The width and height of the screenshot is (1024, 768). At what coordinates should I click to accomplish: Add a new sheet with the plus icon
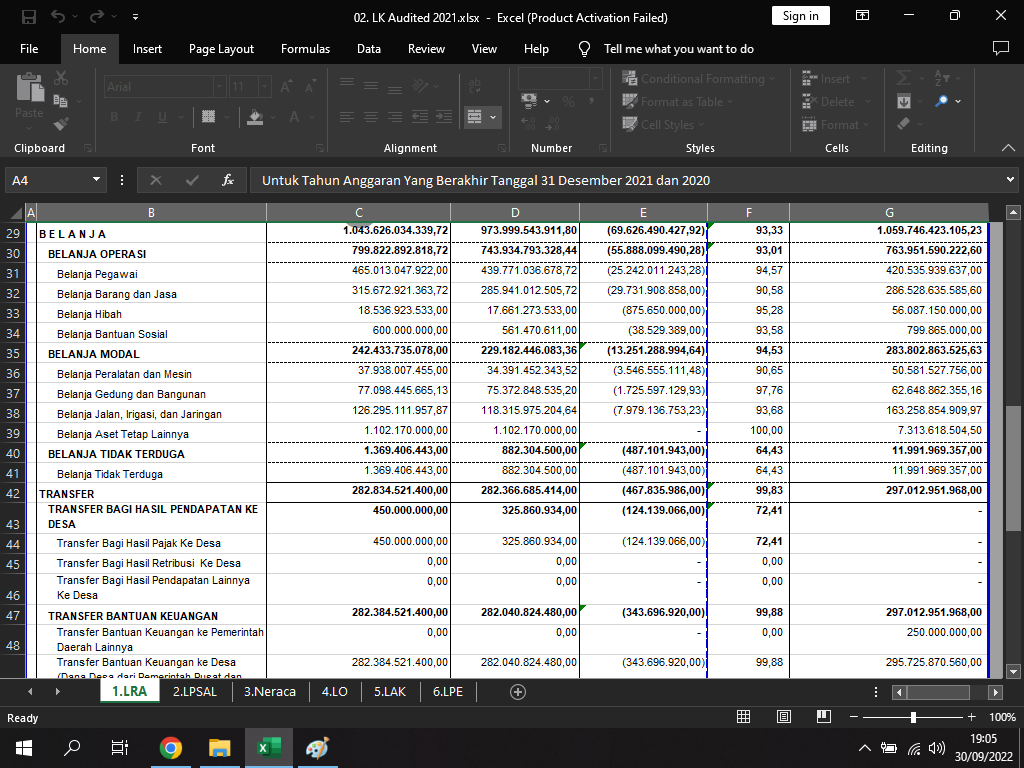[x=518, y=691]
